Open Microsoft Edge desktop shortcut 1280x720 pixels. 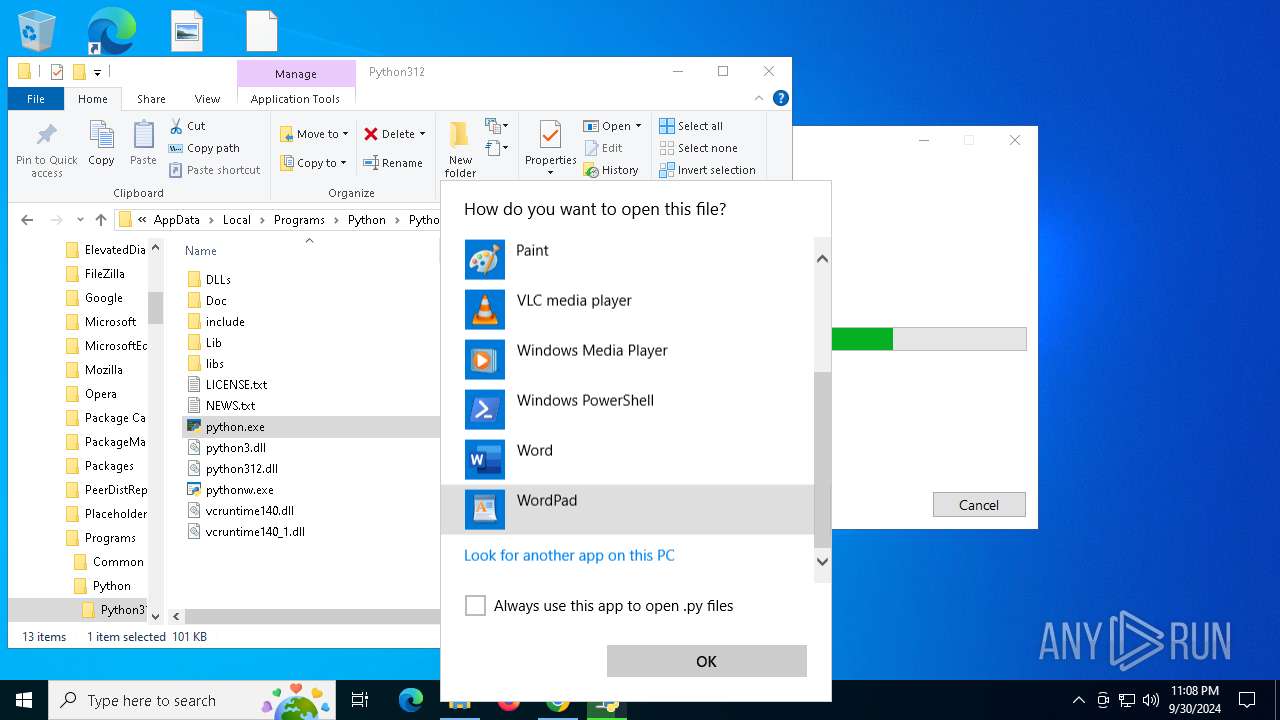coord(110,31)
